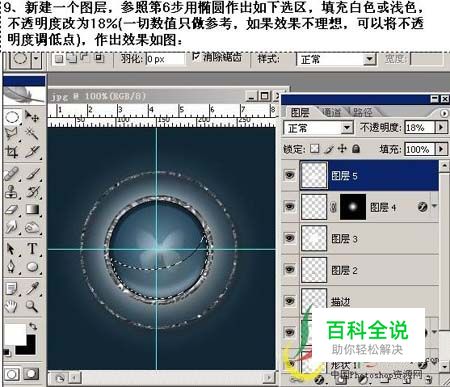Click the layers panel scroll up arrow

click(444, 166)
